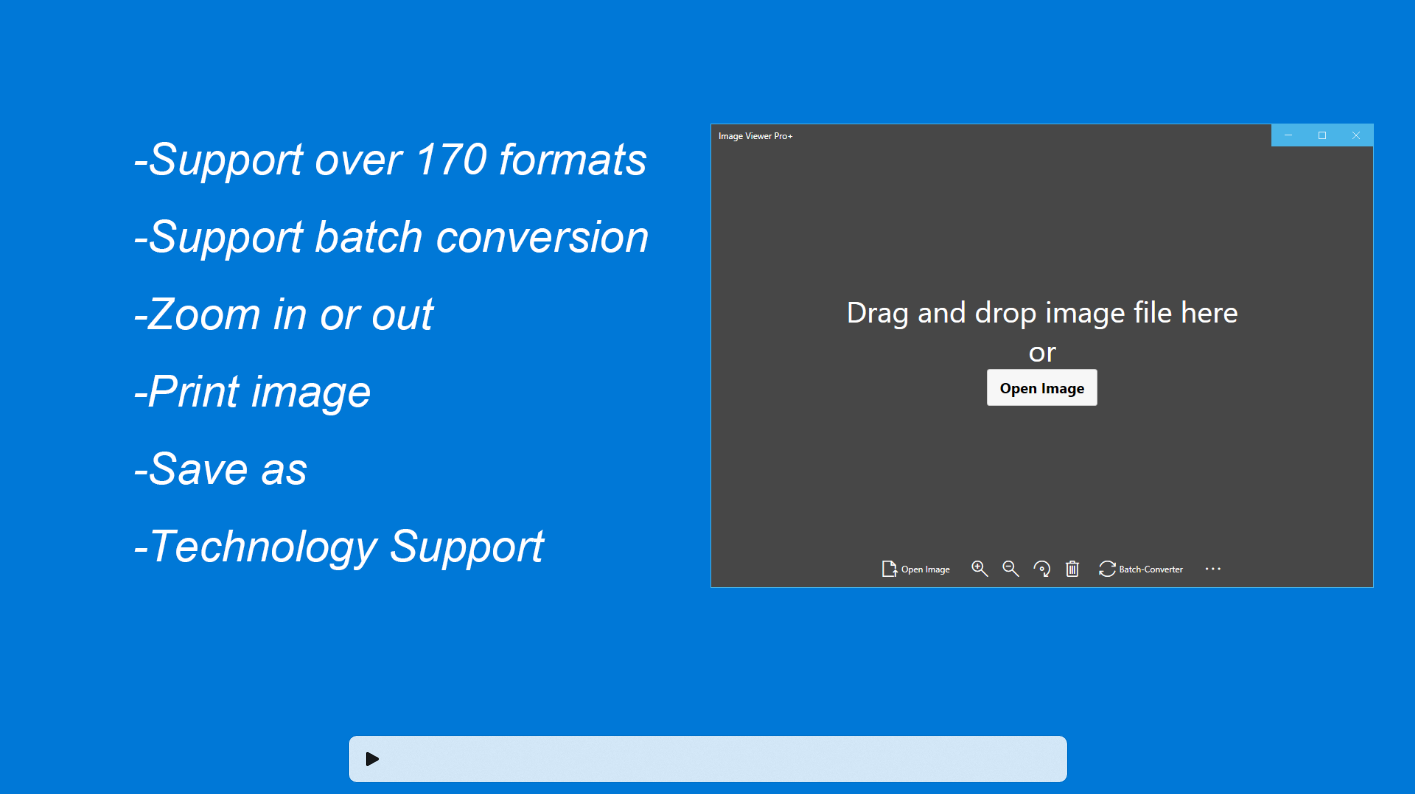Viewport: 1415px width, 794px height.
Task: Click the zoom out magnifier icon
Action: coord(1011,569)
